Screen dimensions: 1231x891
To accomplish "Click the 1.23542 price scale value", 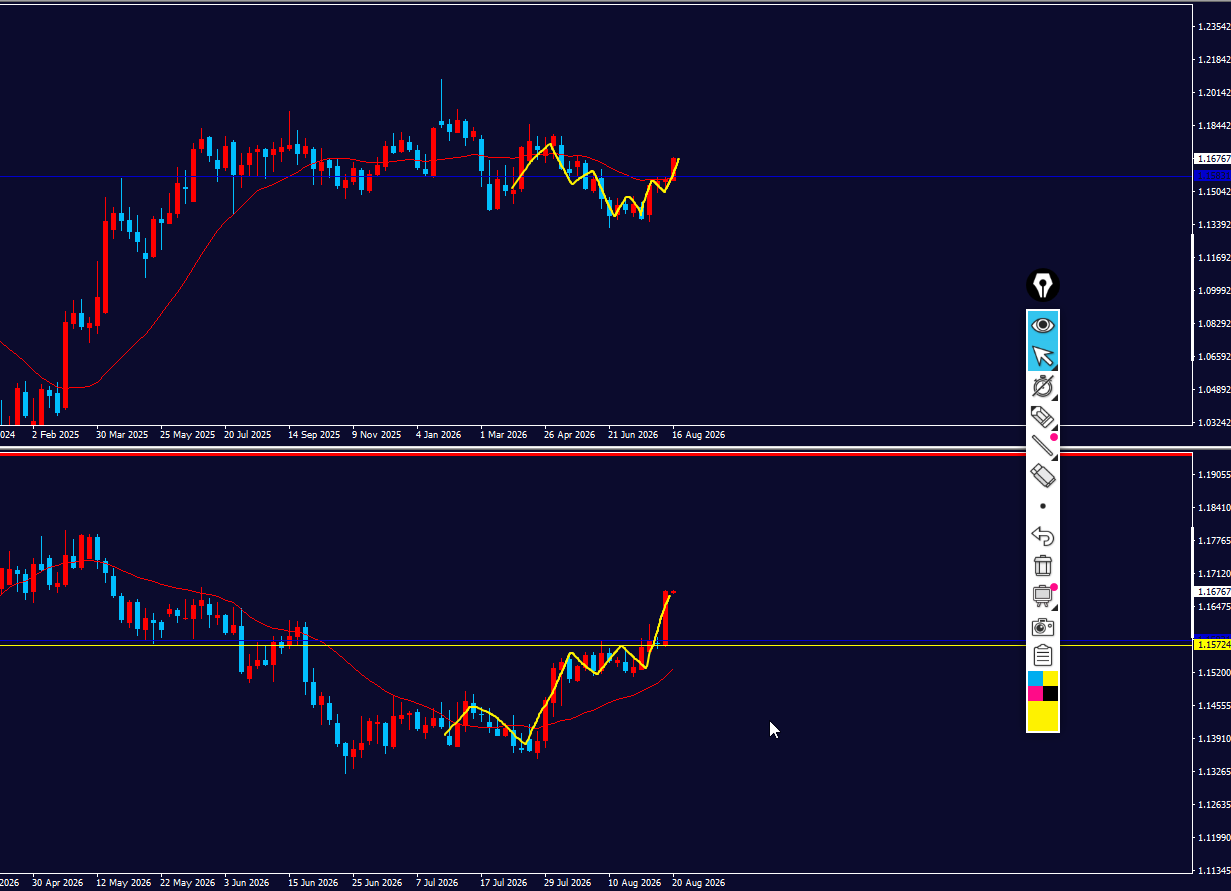I will pyautogui.click(x=1213, y=27).
